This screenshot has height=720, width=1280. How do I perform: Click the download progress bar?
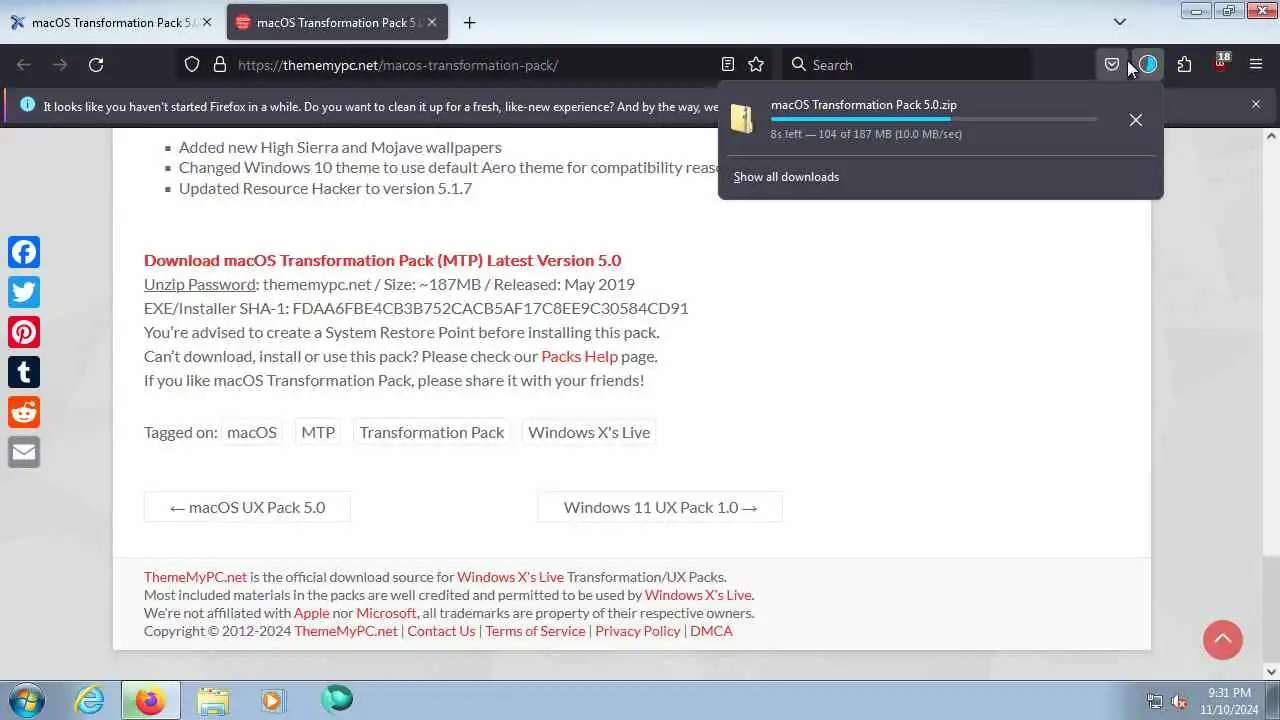(x=934, y=119)
